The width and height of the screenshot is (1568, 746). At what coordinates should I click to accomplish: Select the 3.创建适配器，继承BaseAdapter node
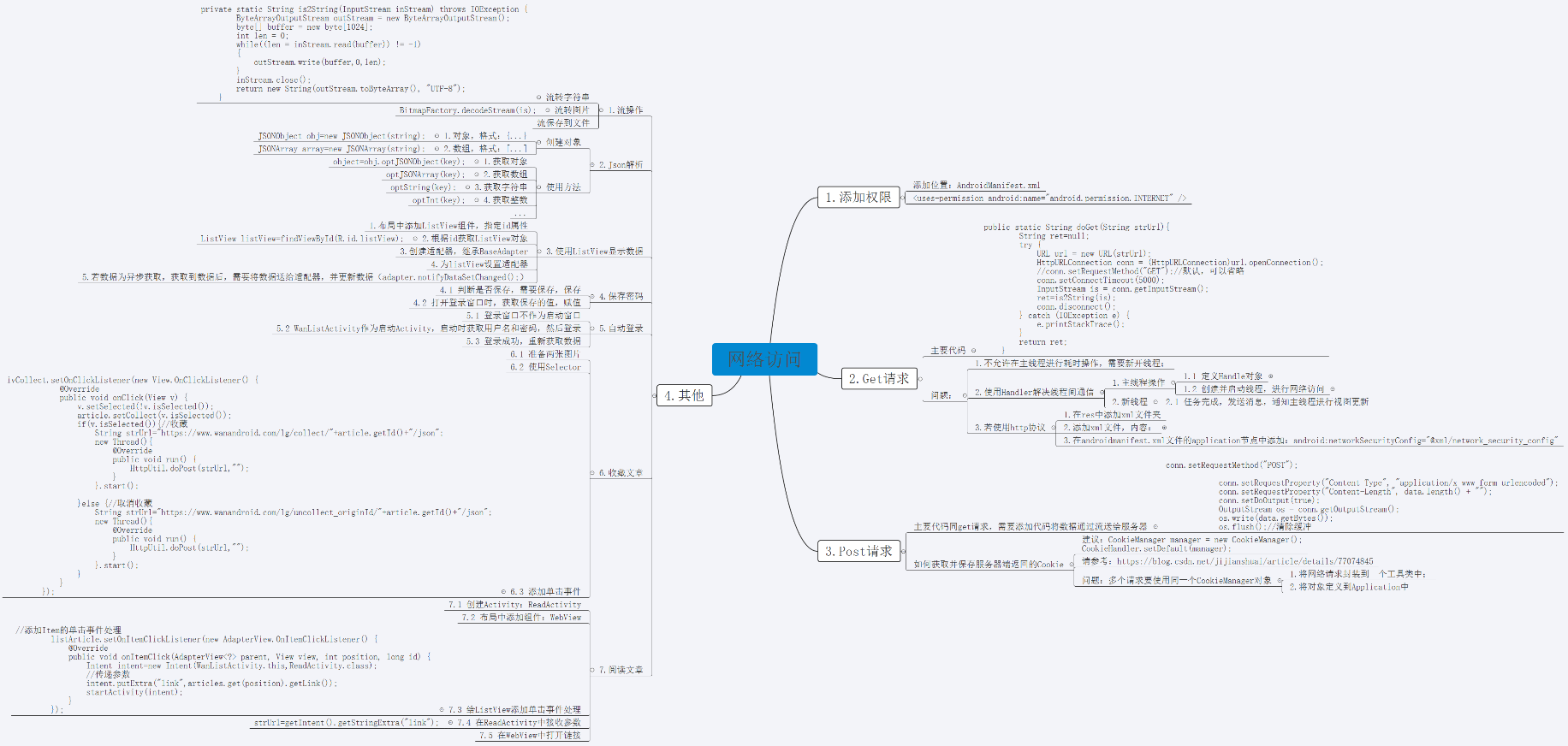coord(464,252)
